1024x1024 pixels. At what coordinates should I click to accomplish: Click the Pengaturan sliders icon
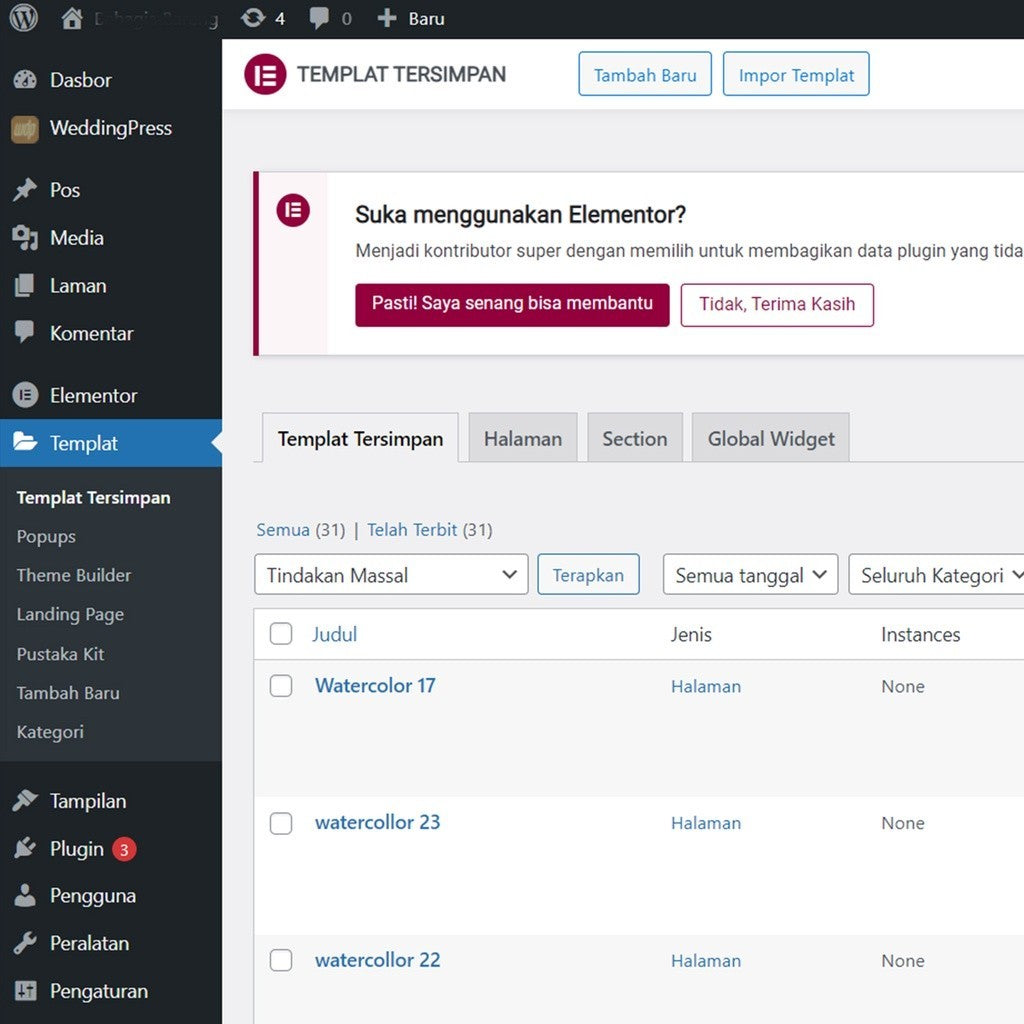click(25, 991)
